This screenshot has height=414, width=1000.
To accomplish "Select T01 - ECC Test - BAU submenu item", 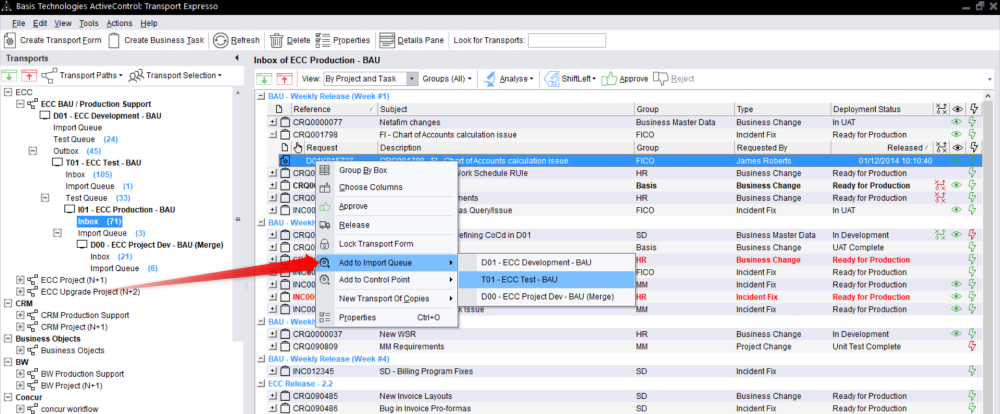I will (547, 279).
